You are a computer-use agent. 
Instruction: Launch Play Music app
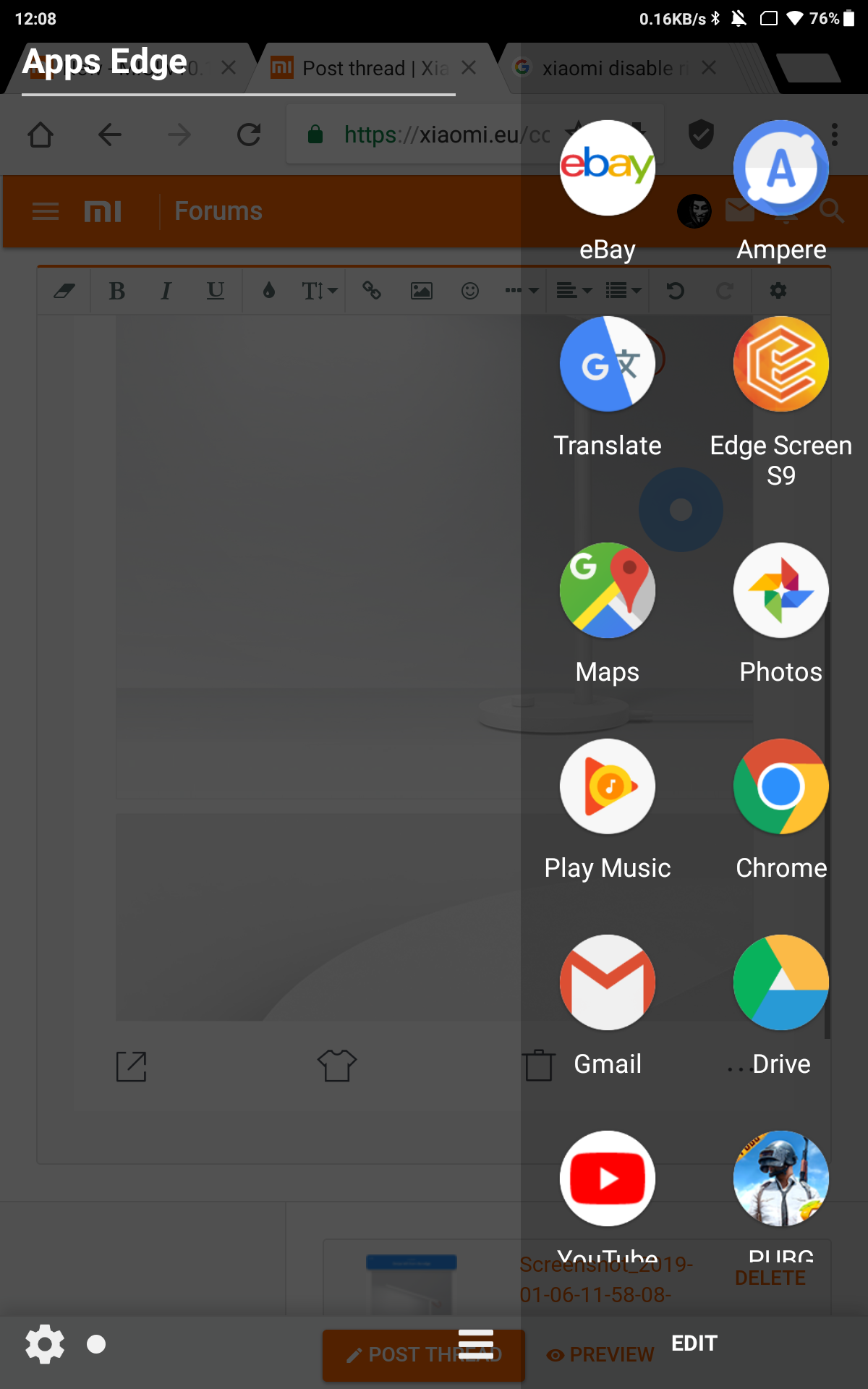(608, 786)
